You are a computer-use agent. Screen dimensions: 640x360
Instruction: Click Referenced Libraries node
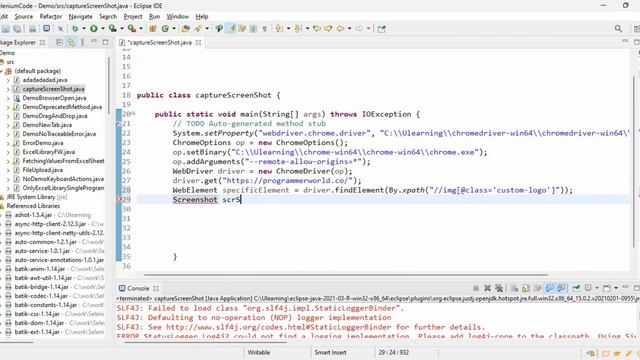33,206
